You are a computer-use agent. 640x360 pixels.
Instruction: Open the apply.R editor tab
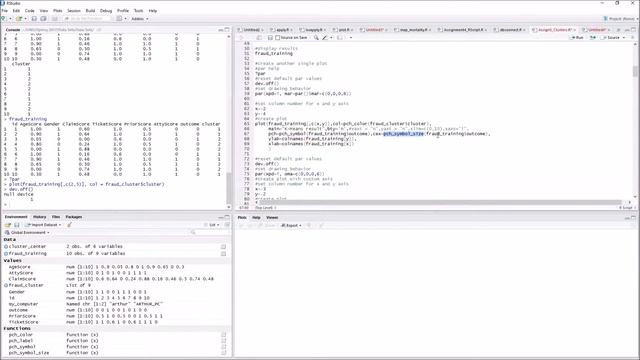pos(282,30)
